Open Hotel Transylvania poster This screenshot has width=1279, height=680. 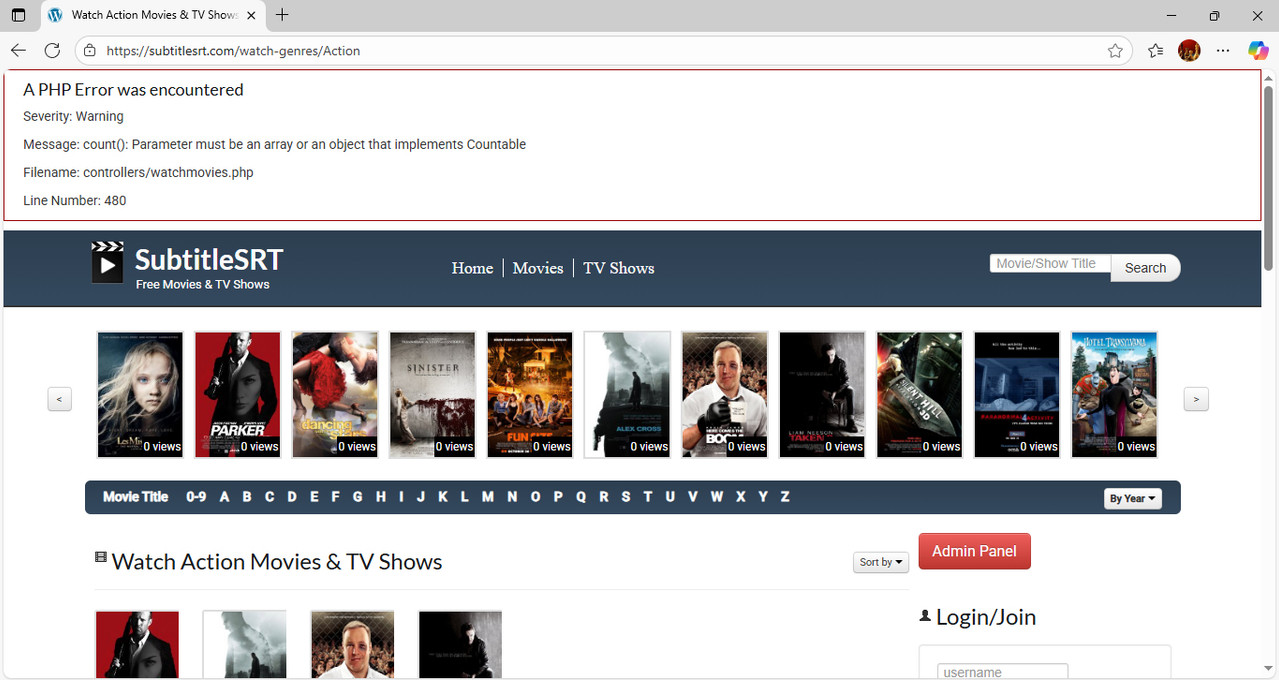[1115, 395]
